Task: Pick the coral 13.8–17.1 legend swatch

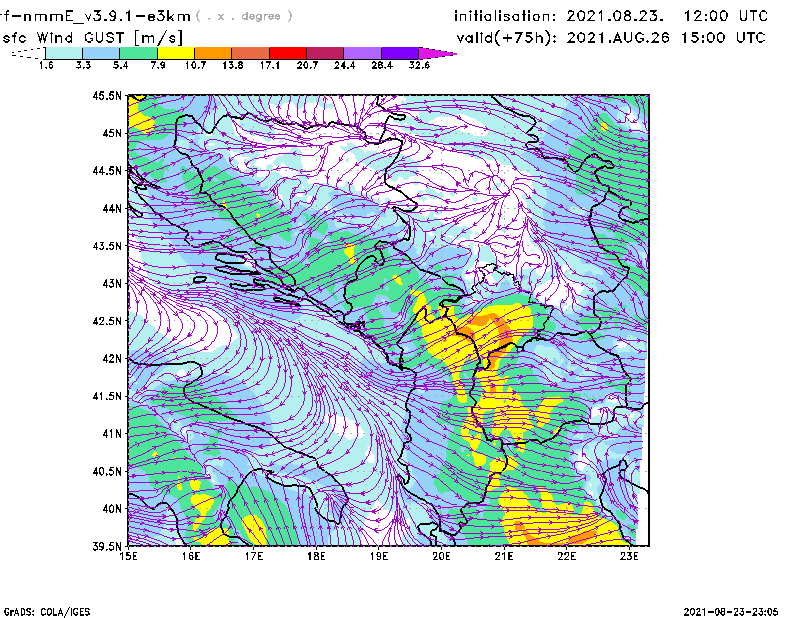Action: pyautogui.click(x=251, y=53)
